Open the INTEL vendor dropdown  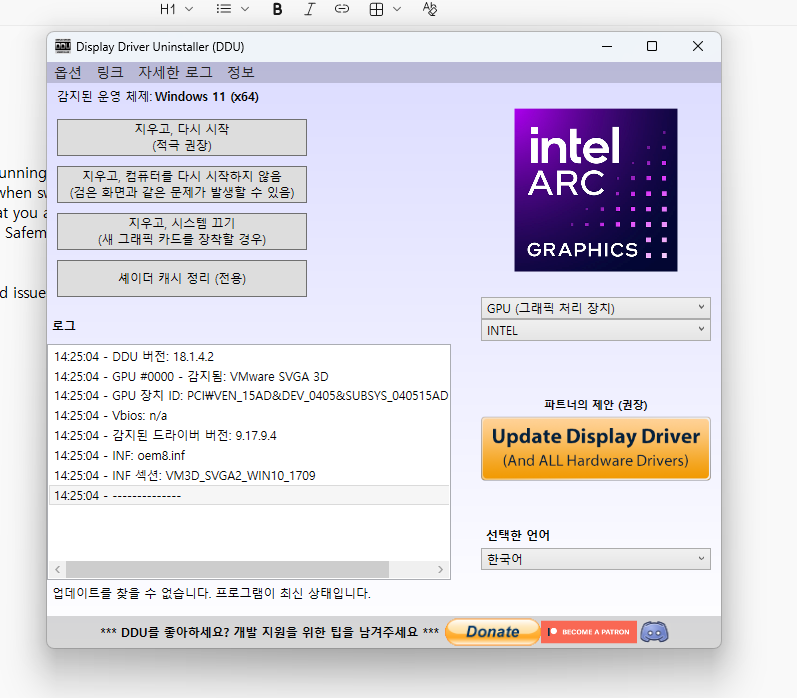(x=596, y=330)
